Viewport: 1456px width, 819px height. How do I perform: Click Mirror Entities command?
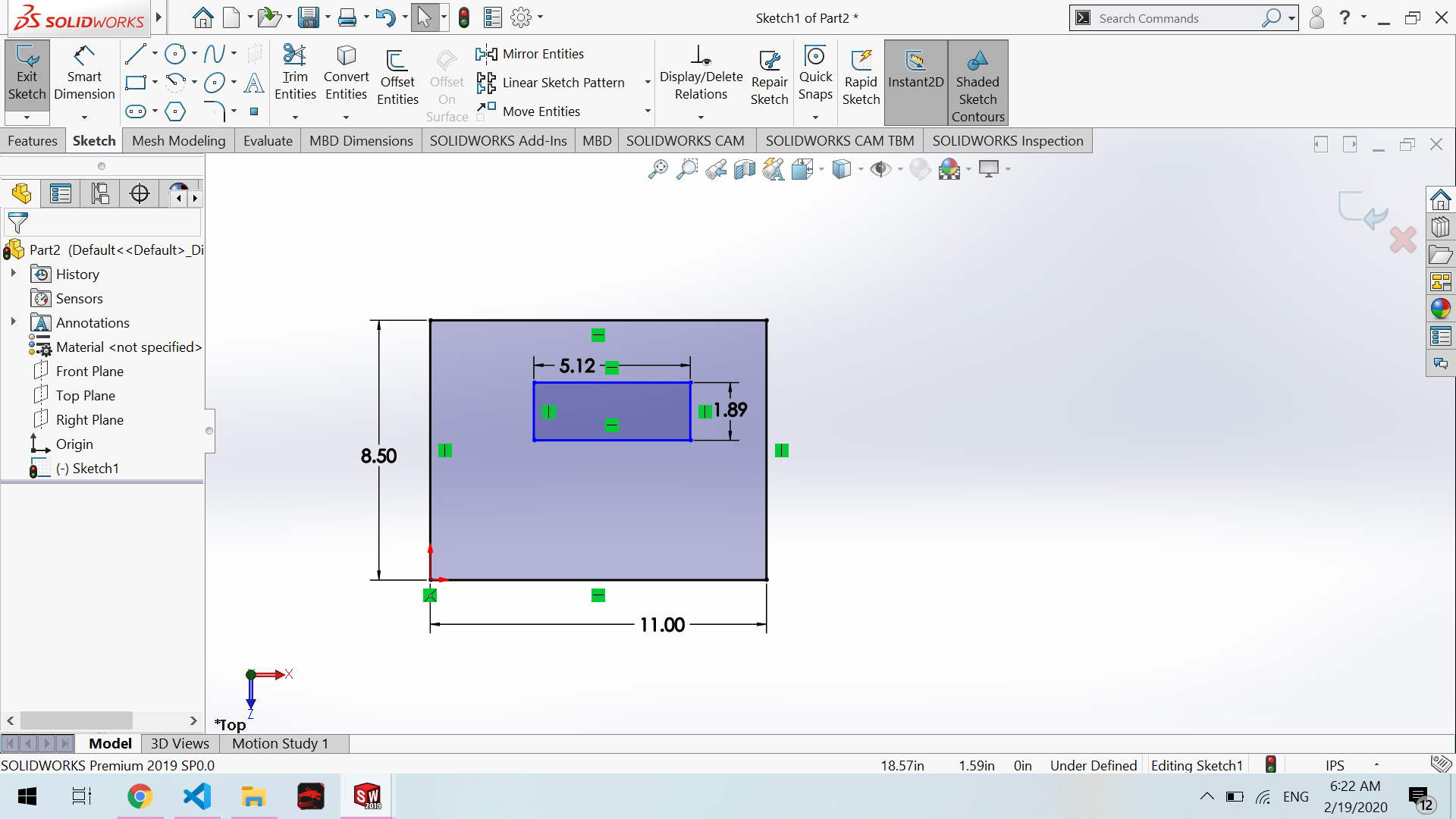tap(530, 54)
